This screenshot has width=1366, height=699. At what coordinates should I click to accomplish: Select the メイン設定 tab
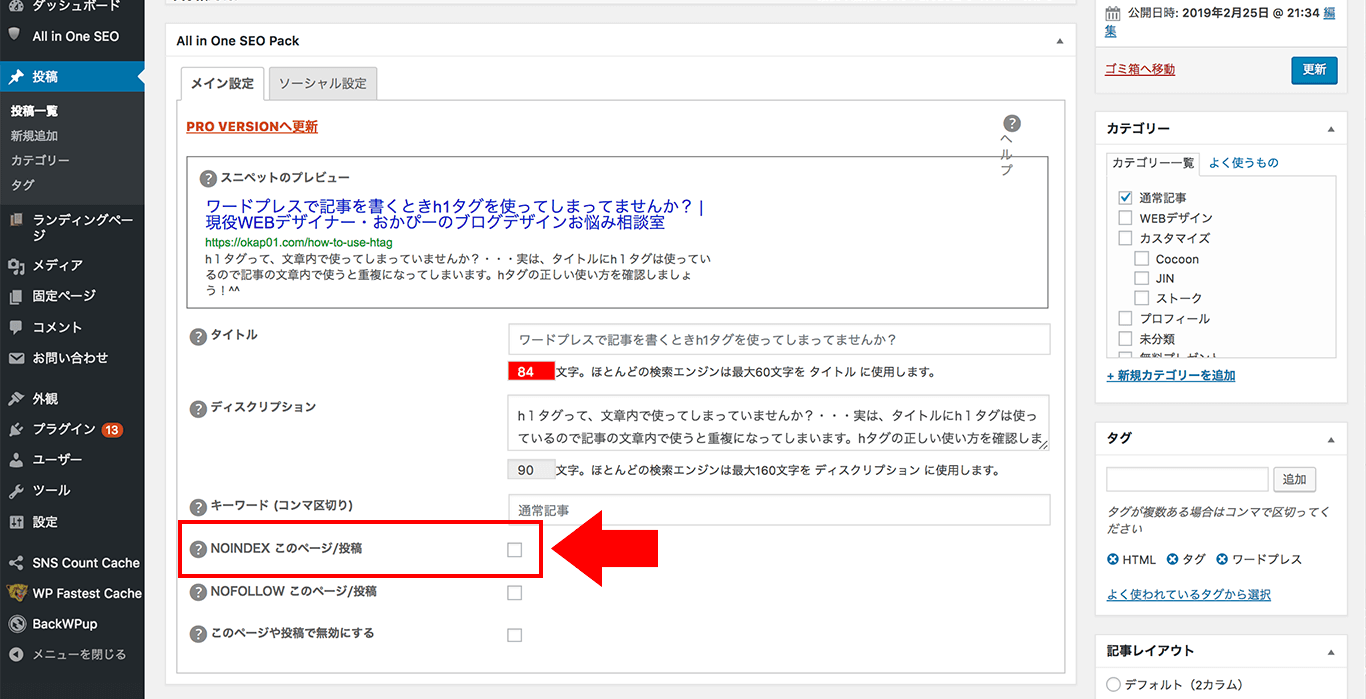(x=223, y=84)
